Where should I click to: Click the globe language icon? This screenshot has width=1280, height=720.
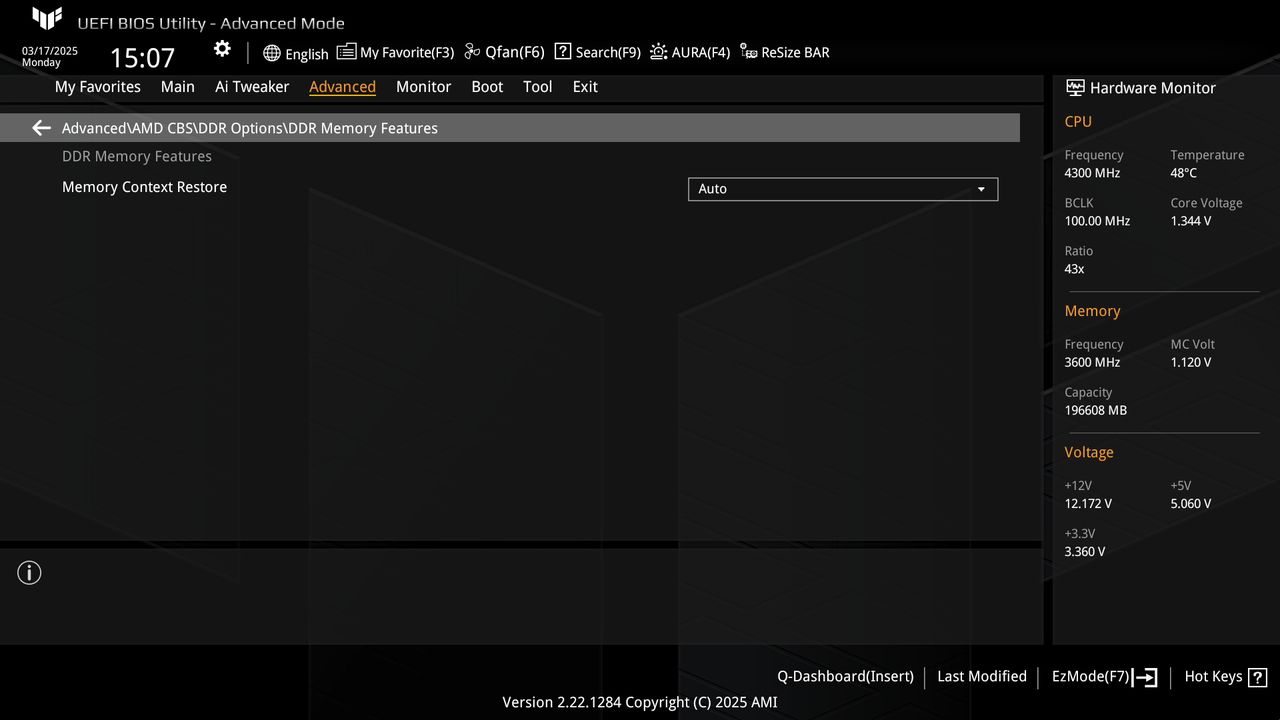[x=272, y=53]
